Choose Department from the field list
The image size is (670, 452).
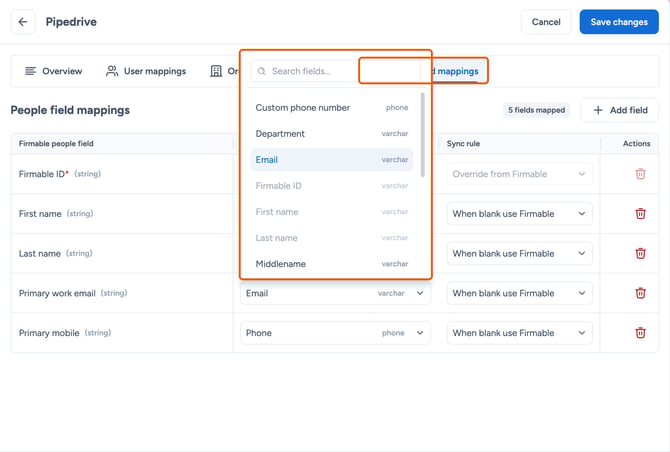click(332, 134)
